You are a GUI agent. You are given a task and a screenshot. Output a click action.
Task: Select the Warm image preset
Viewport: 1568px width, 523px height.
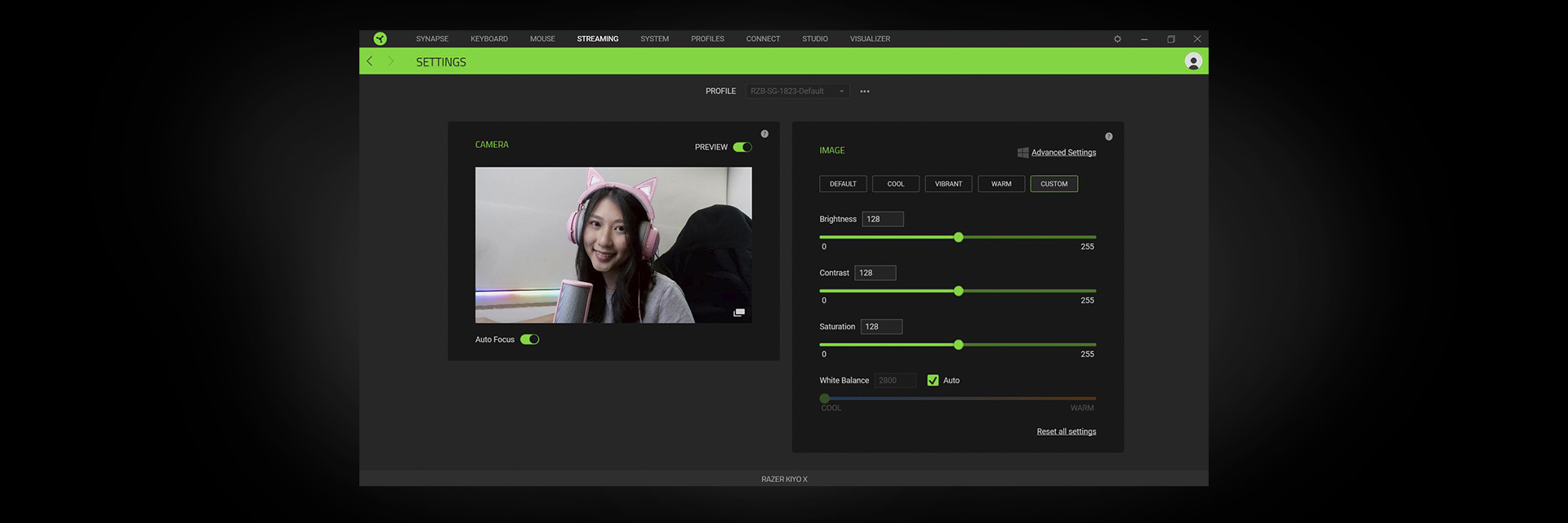coord(1001,184)
